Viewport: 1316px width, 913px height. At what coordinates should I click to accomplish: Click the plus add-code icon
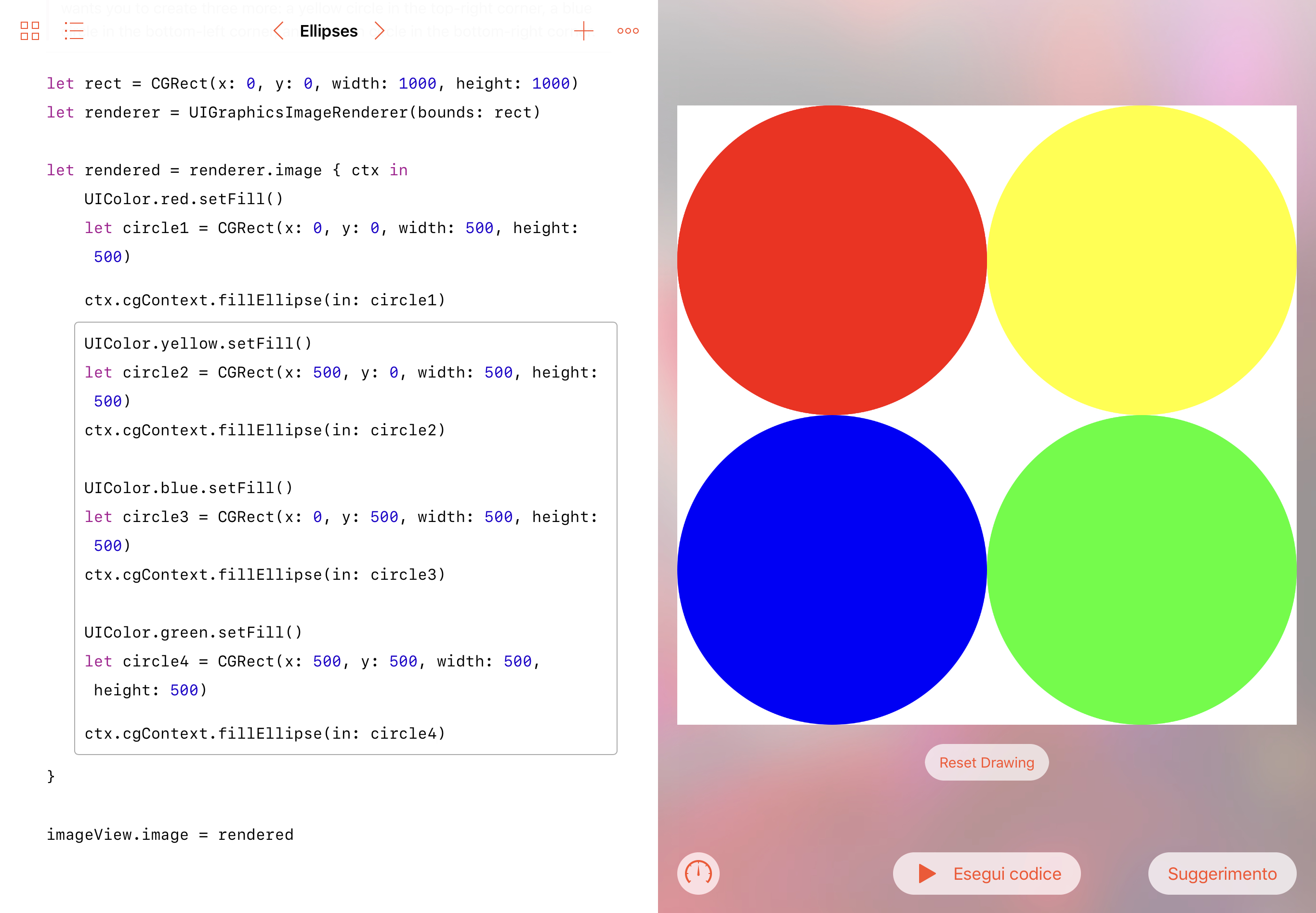(x=583, y=31)
